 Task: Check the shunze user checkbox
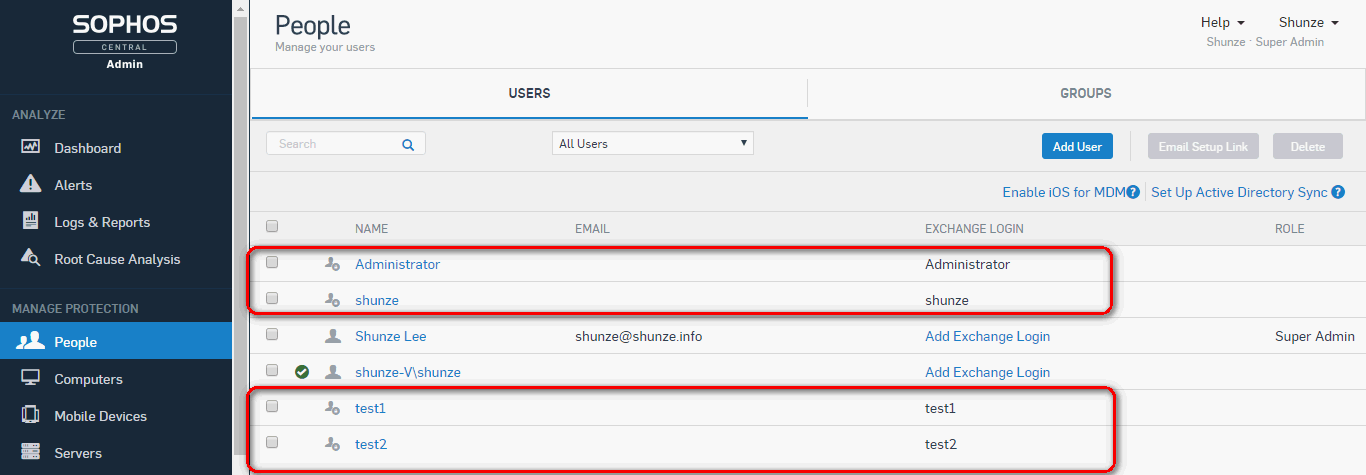tap(272, 298)
